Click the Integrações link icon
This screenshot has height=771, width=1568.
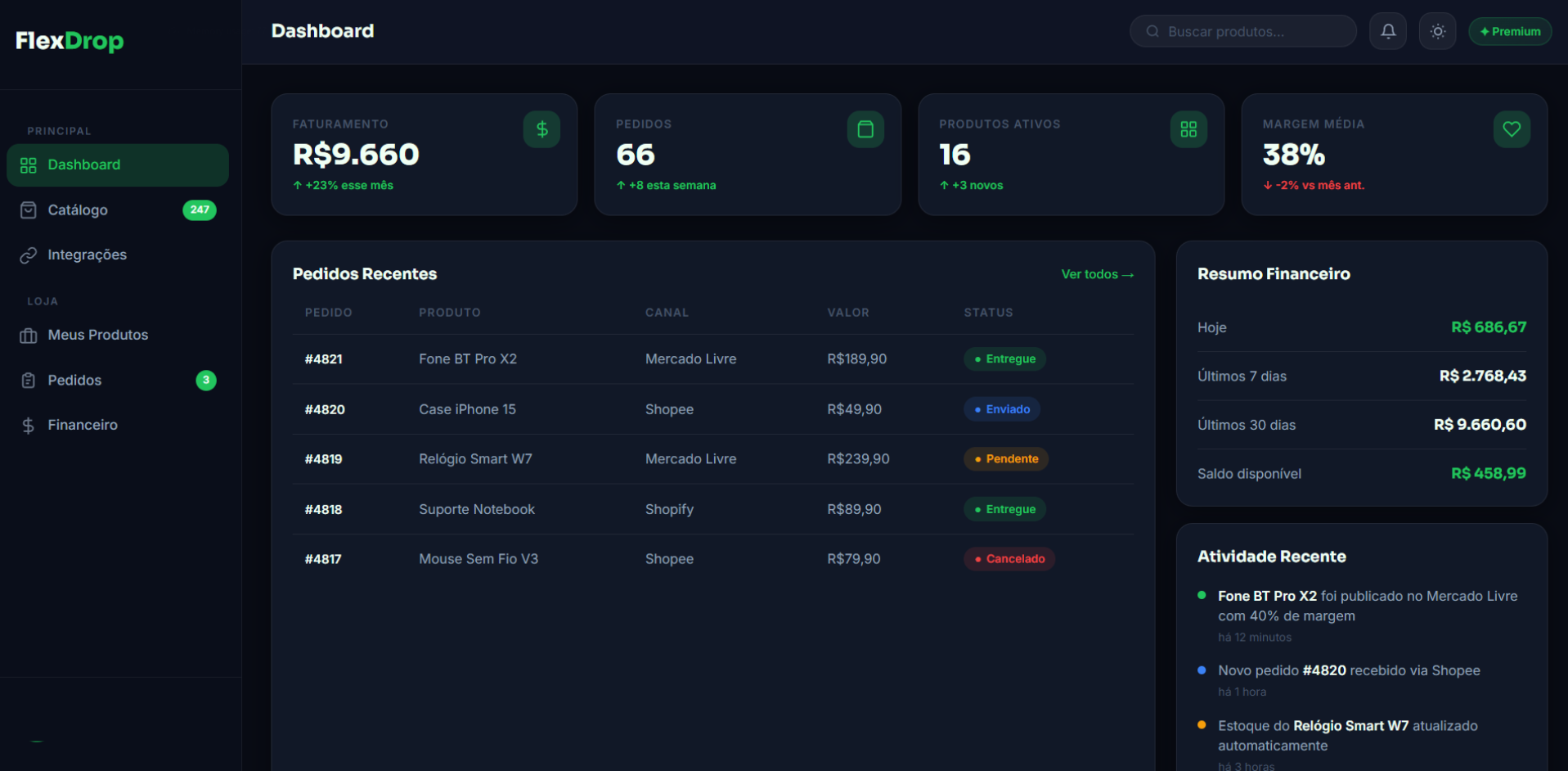pos(28,255)
